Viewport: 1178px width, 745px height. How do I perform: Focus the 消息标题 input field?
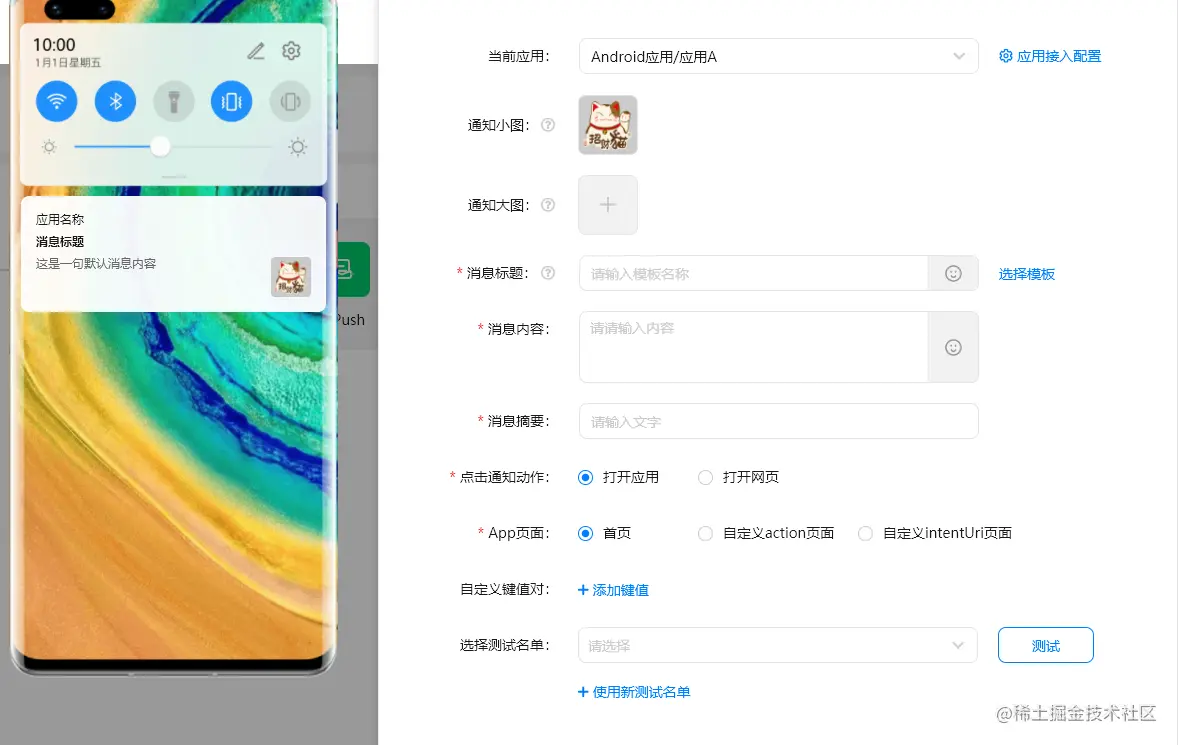point(754,273)
